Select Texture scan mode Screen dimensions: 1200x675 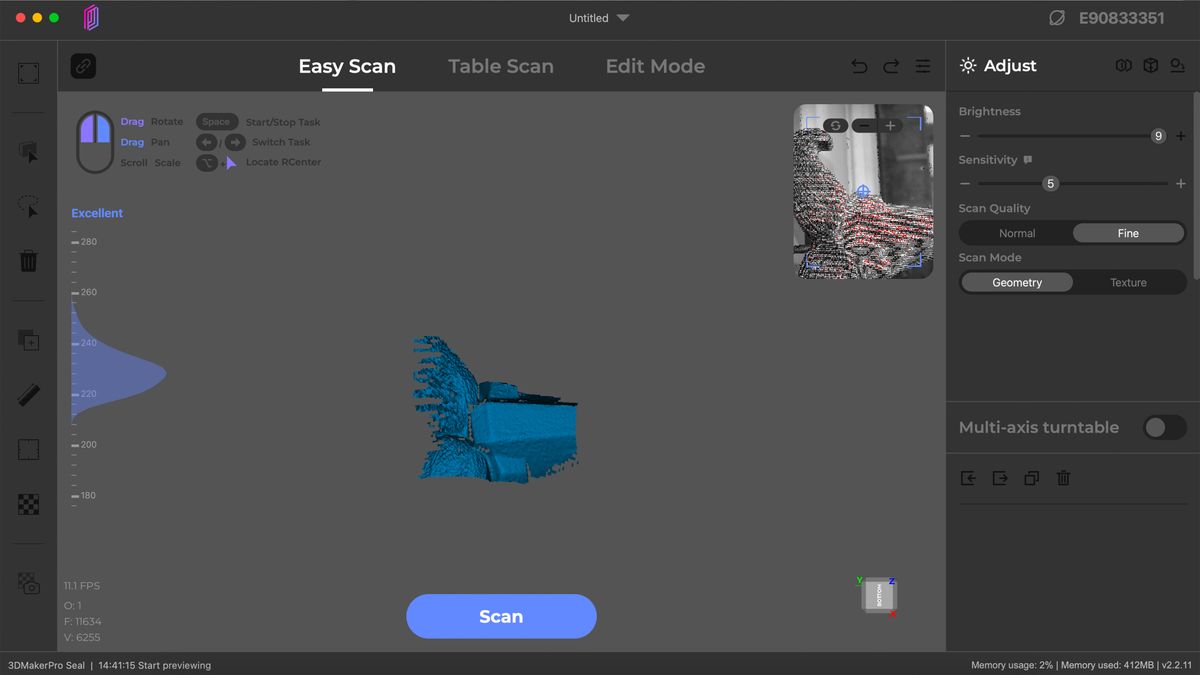1128,282
